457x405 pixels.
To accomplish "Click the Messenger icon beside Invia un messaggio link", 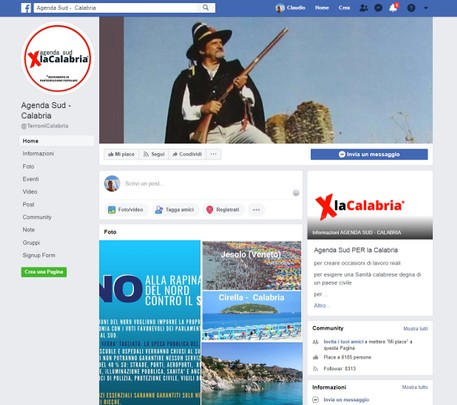I will [315, 399].
